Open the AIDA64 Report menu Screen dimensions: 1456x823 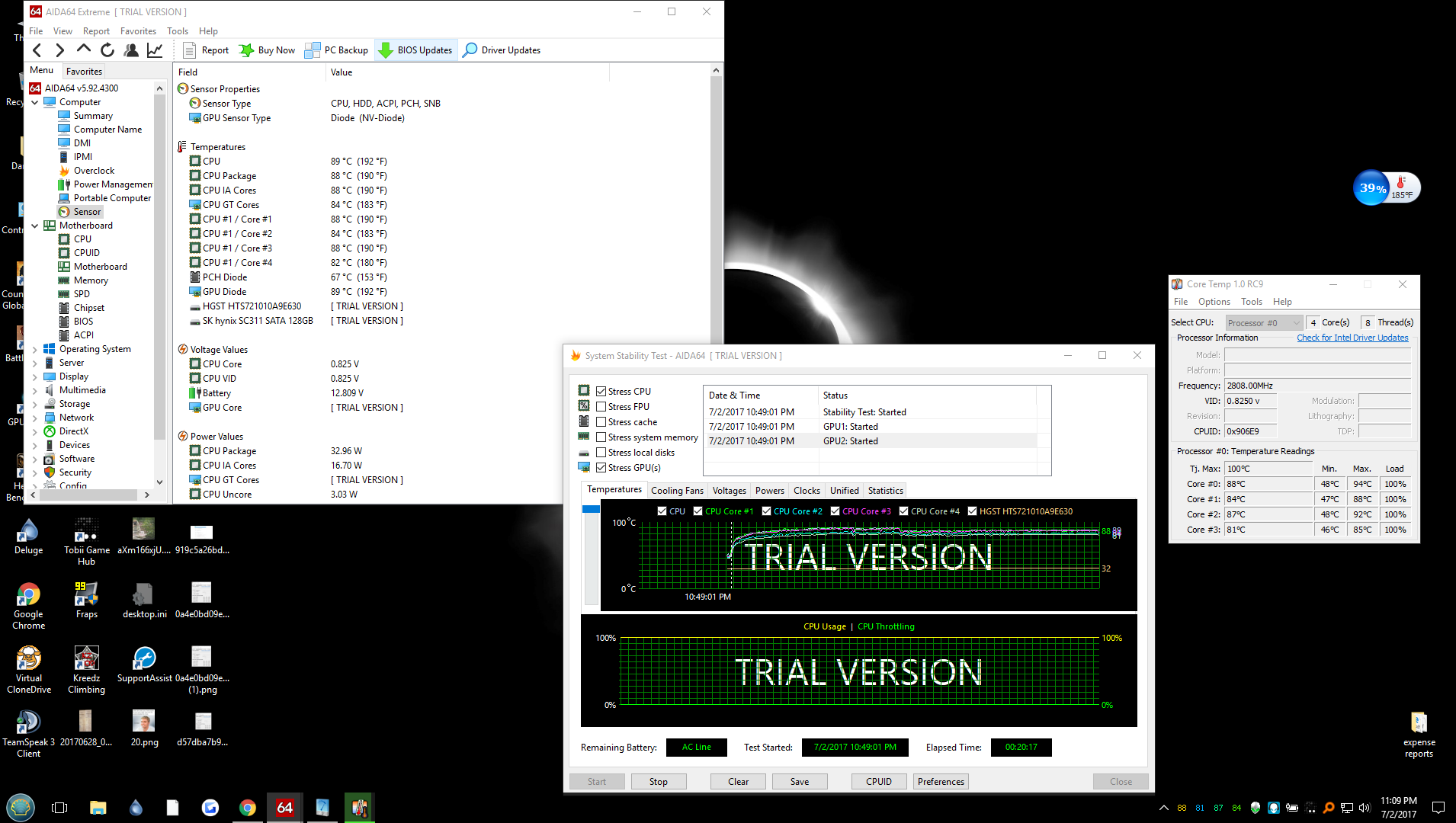(96, 31)
